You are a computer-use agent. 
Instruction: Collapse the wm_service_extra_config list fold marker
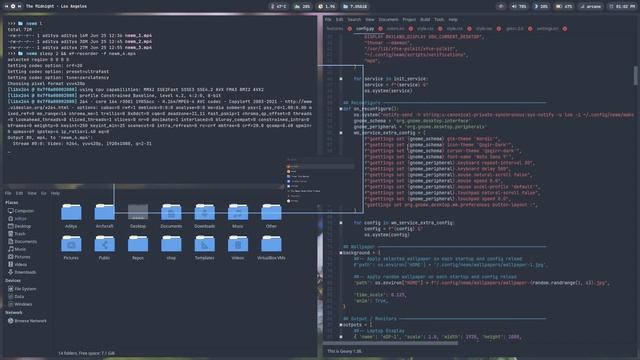click(341, 133)
